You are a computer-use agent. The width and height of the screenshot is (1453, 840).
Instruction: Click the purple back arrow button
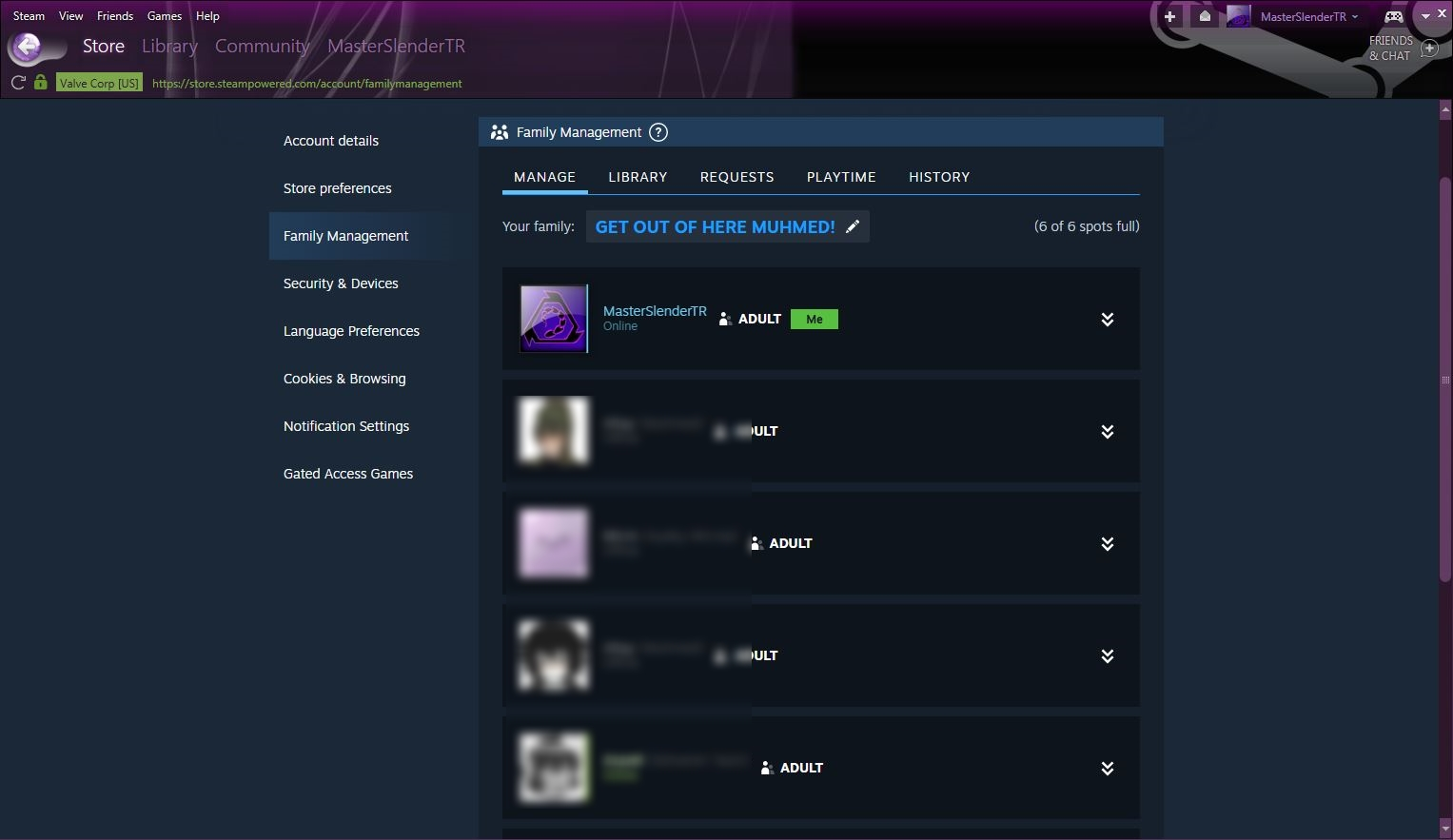point(28,47)
